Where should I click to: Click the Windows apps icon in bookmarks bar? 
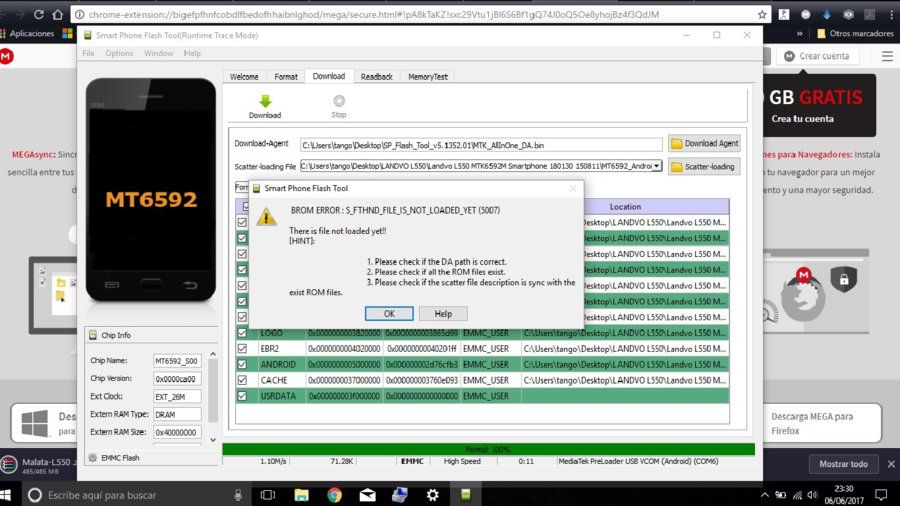67,33
